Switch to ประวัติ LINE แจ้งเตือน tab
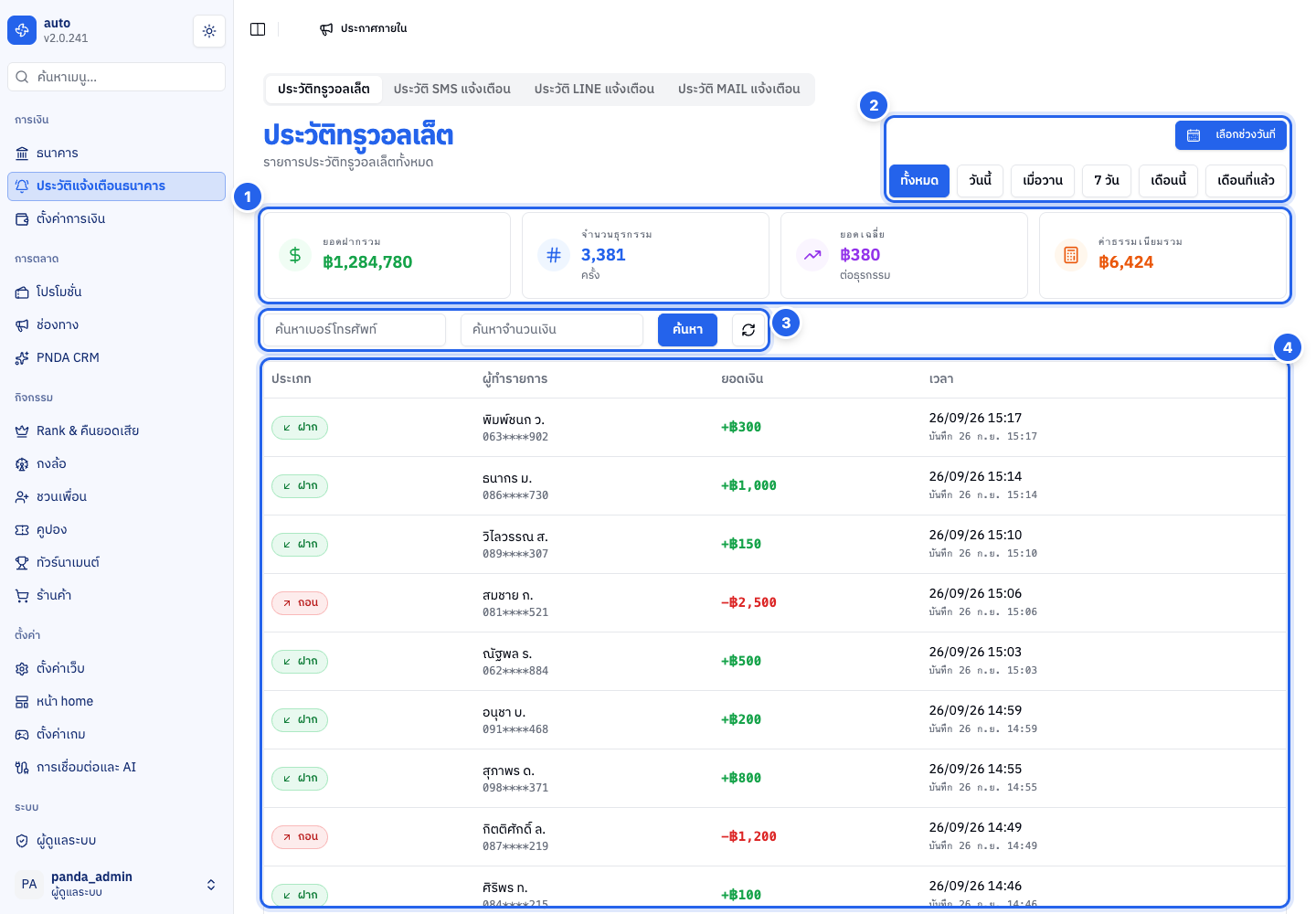Image resolution: width=1316 pixels, height=914 pixels. (x=594, y=89)
